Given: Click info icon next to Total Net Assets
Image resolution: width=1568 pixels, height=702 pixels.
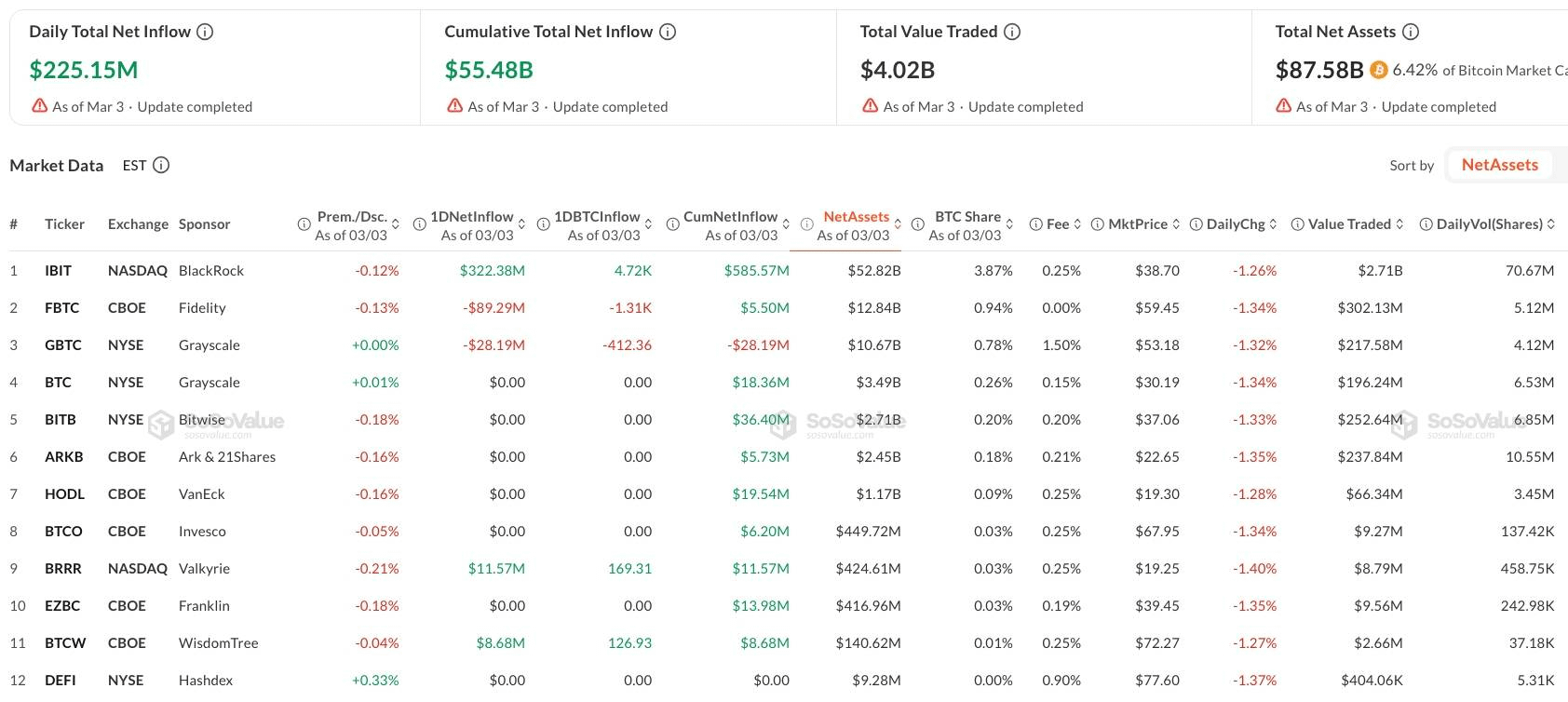Looking at the screenshot, I should [1411, 32].
